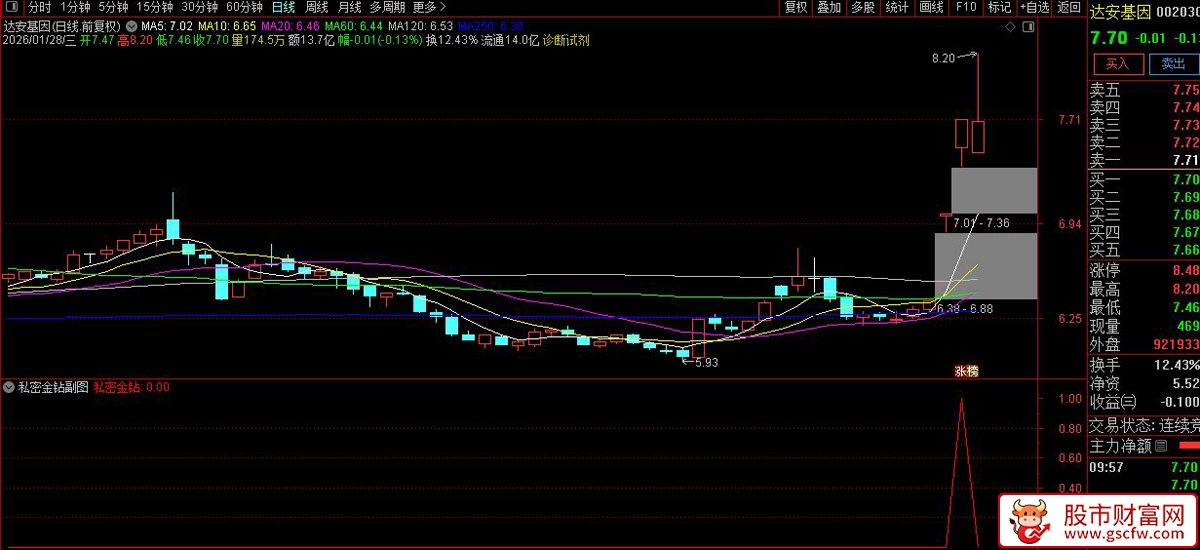
Task: Select the 60分钟 period
Action: pyautogui.click(x=244, y=7)
